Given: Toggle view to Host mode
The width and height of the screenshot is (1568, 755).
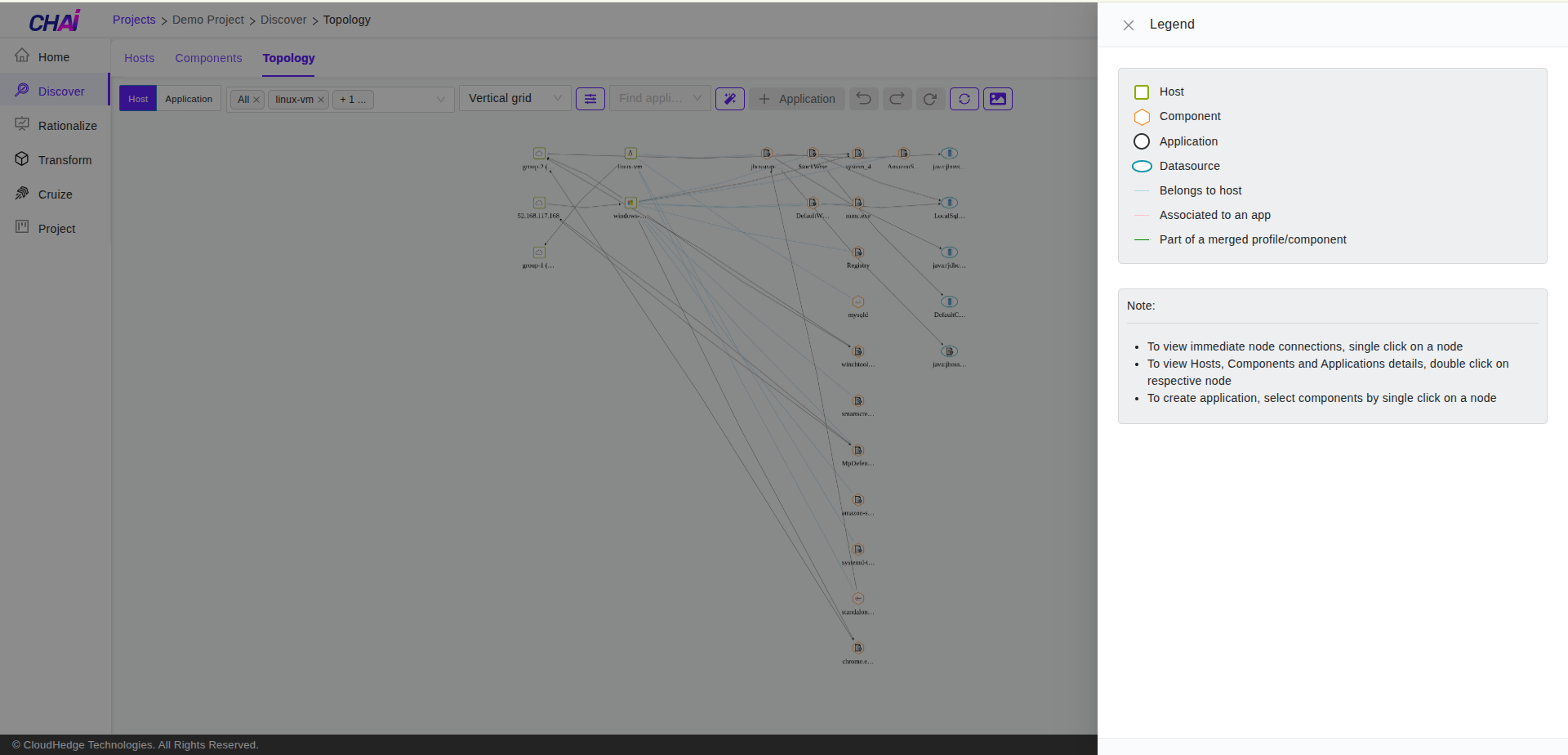Looking at the screenshot, I should pyautogui.click(x=138, y=99).
